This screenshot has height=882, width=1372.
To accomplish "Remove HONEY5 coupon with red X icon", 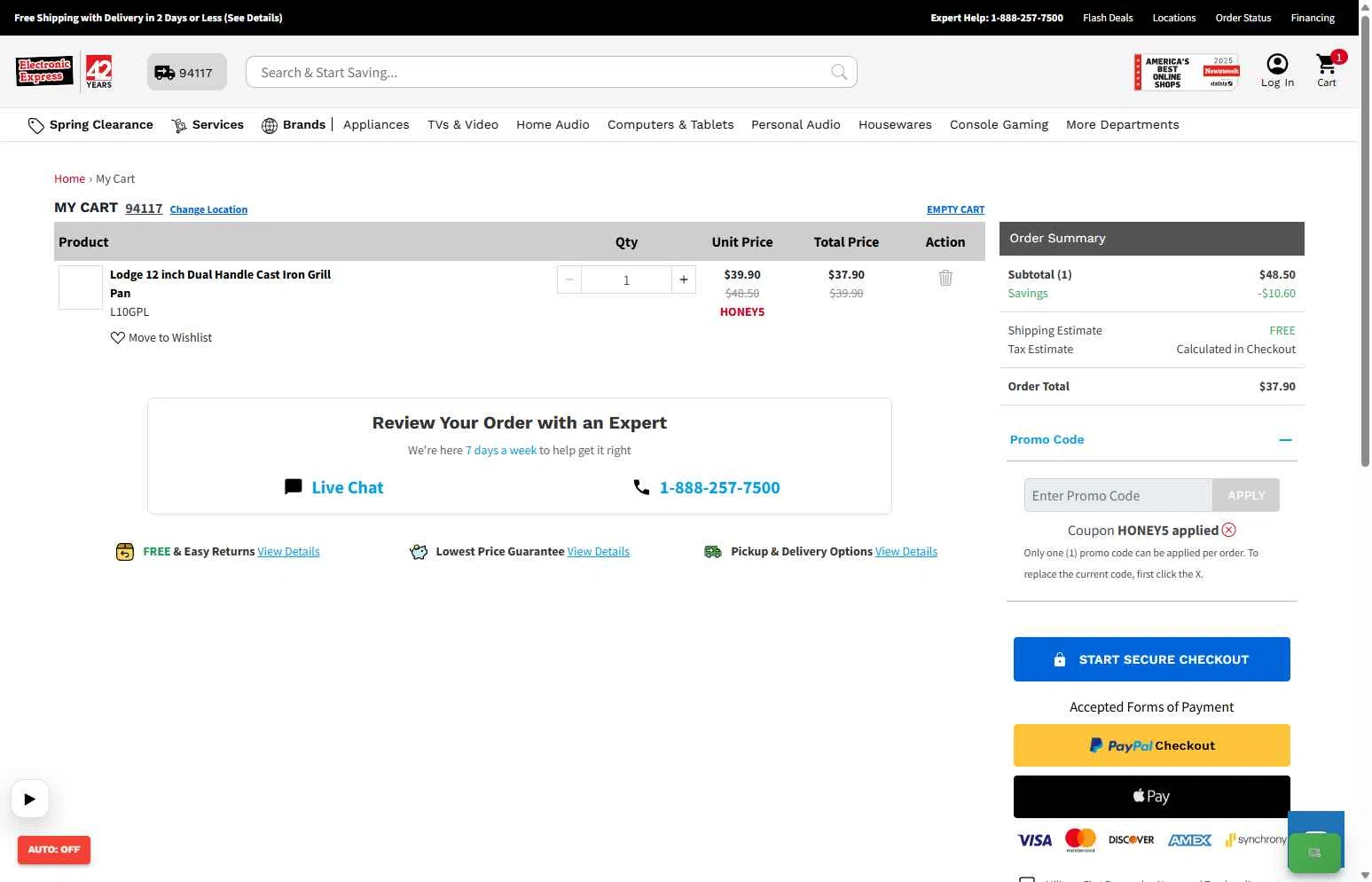I will coord(1228,530).
